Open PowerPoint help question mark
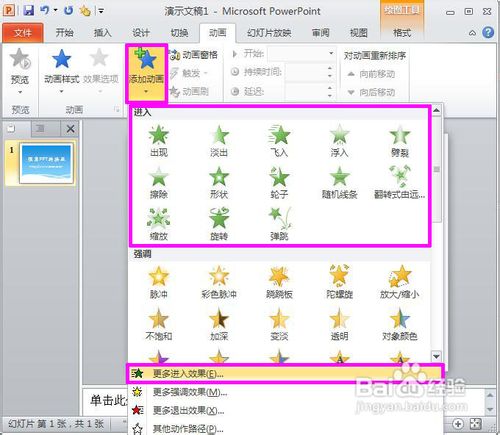Viewport: 500px width, 435px height. (x=488, y=33)
